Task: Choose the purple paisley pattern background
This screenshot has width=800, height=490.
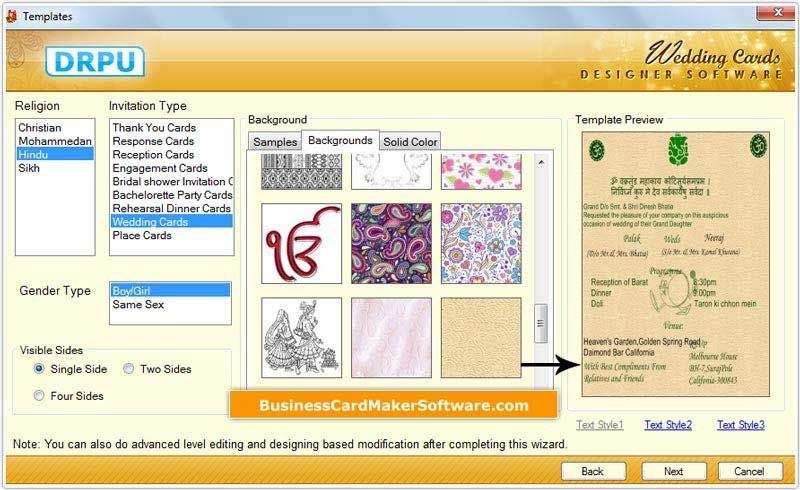Action: coord(391,243)
